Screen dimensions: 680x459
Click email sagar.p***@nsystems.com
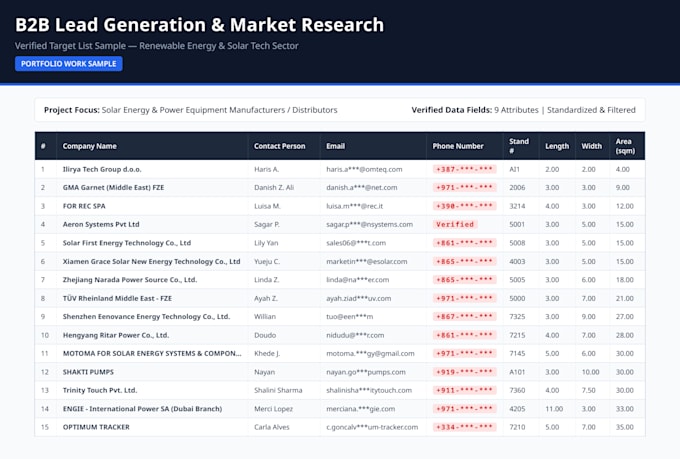tap(369, 224)
